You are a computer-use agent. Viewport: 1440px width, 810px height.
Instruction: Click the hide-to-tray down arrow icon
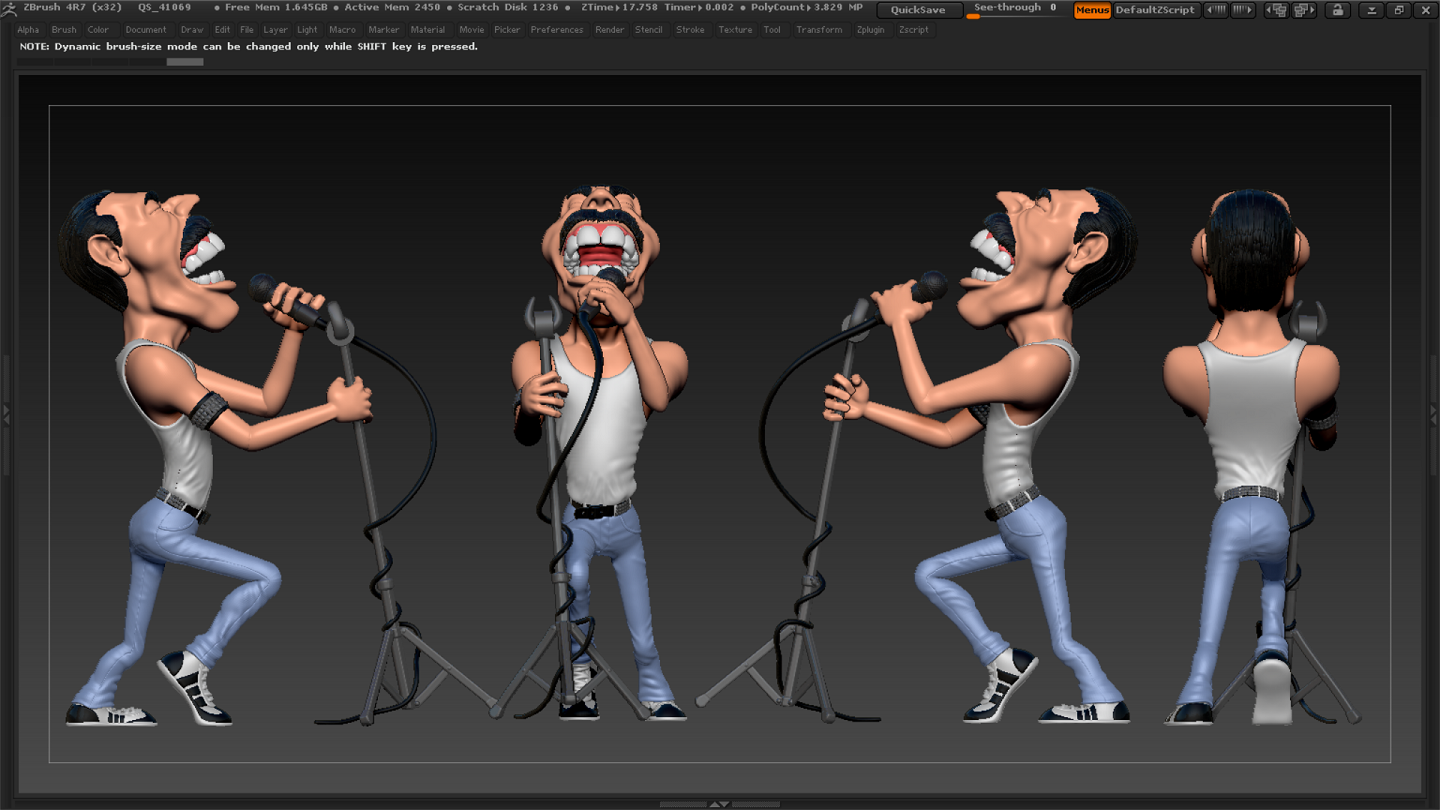coord(1372,10)
